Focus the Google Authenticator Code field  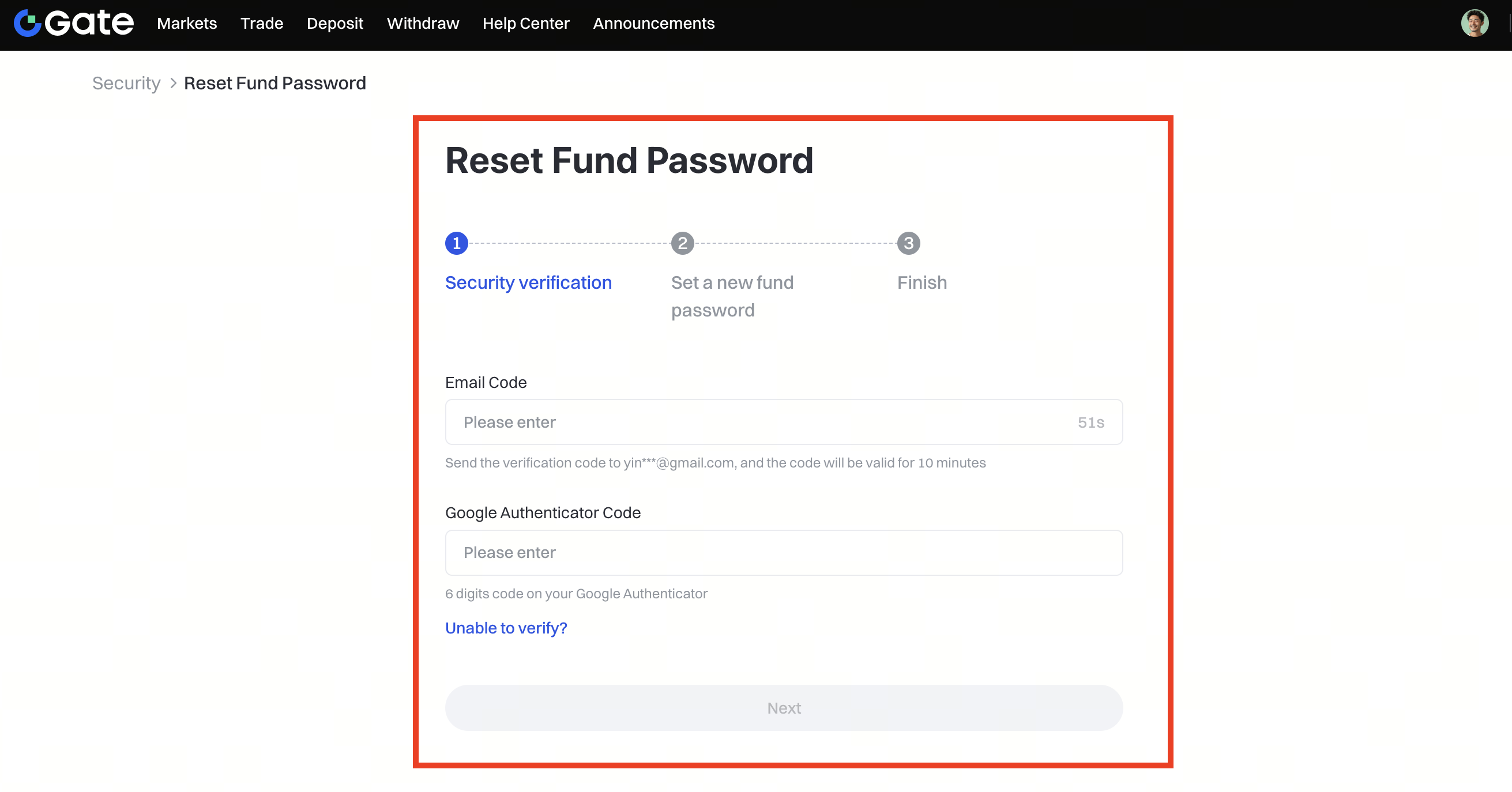(784, 553)
